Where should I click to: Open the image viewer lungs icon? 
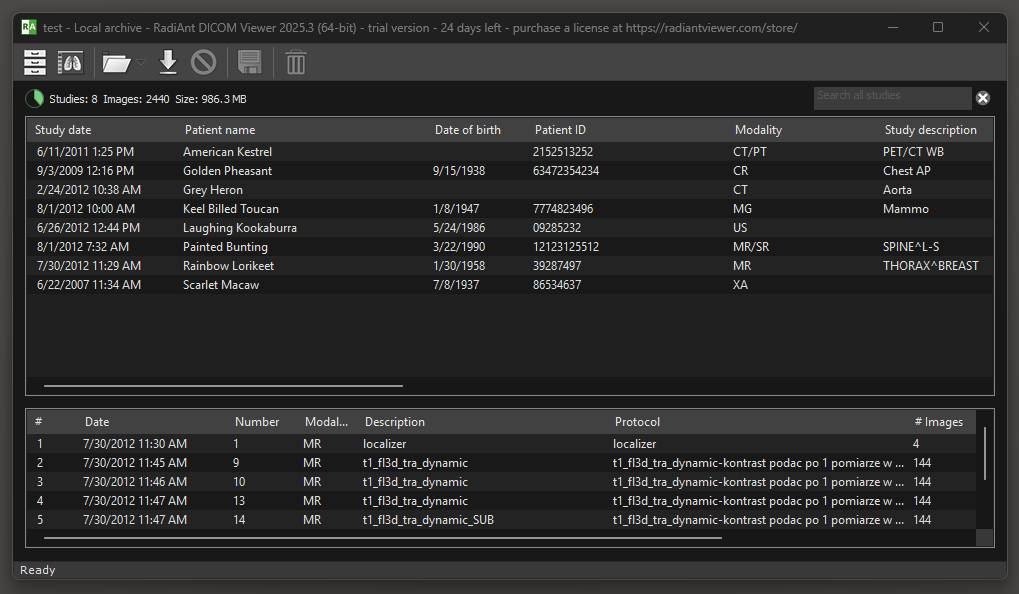[70, 63]
